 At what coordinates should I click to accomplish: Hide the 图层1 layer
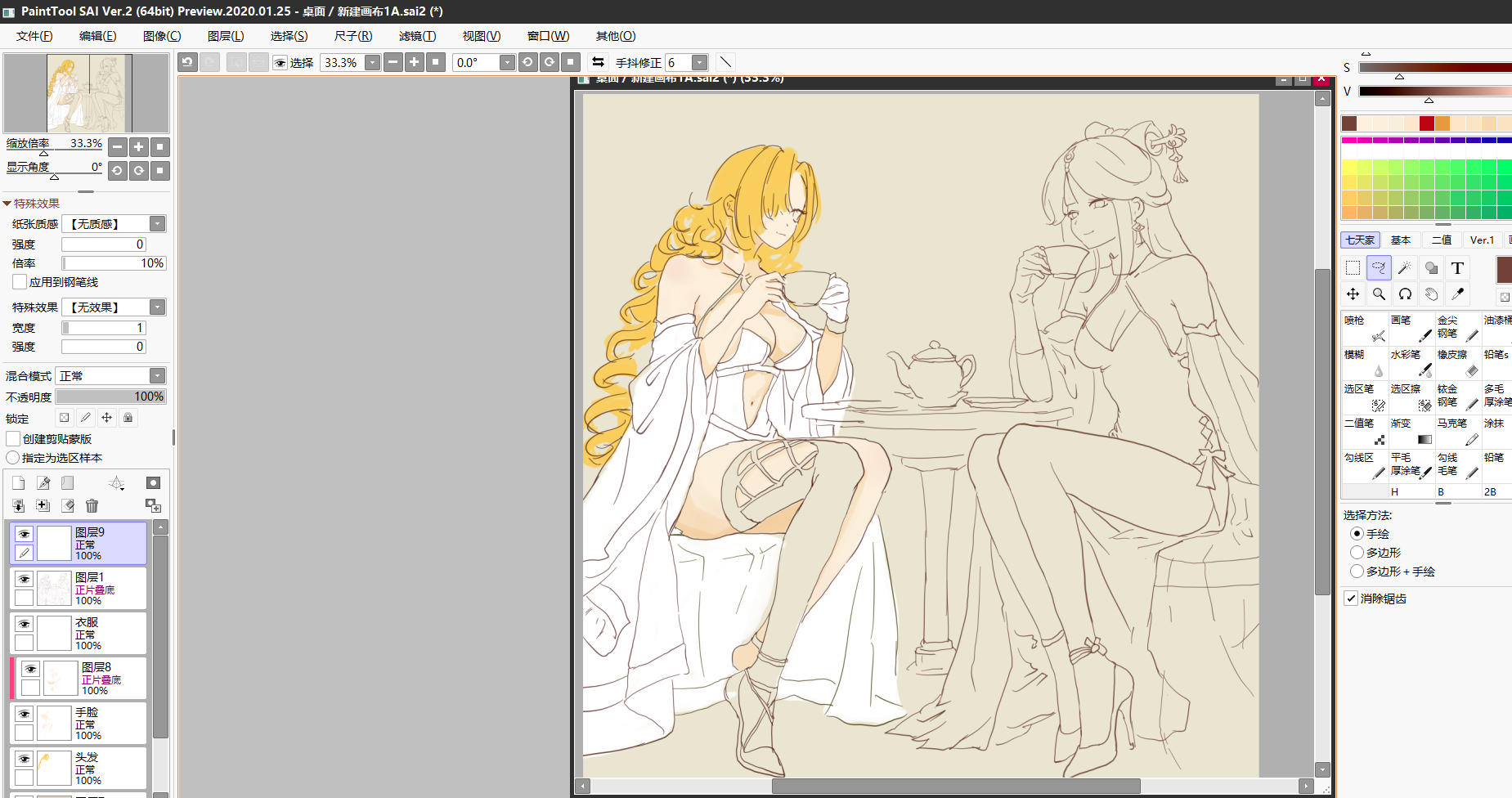tap(25, 579)
